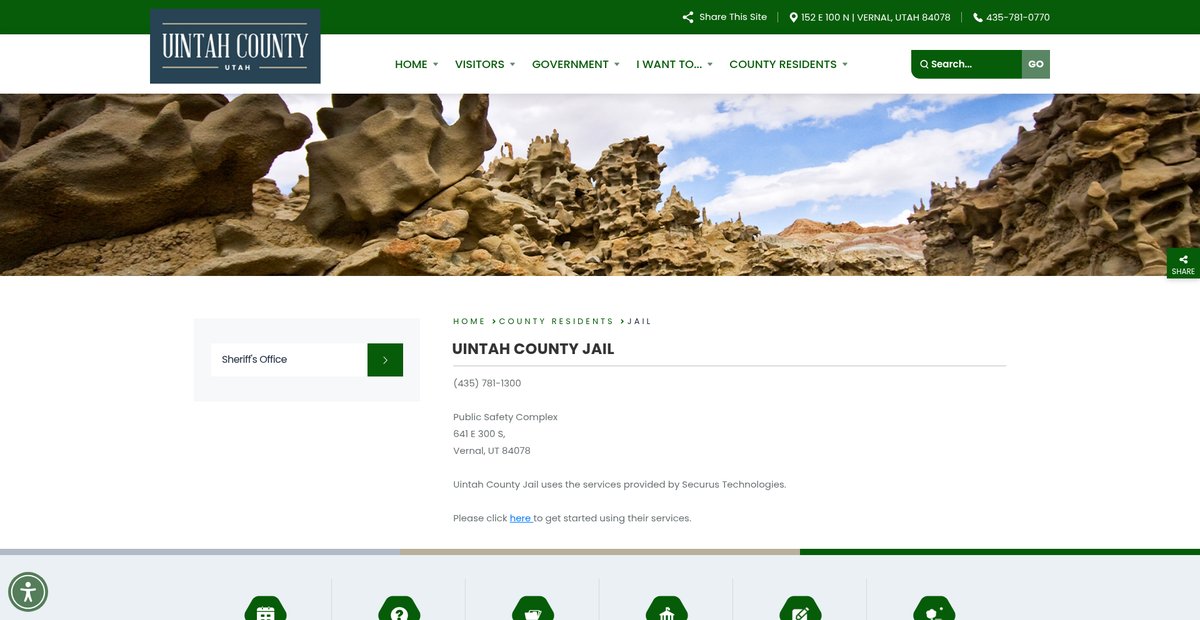Click the side SHARE button
Image resolution: width=1200 pixels, height=620 pixels.
[1183, 264]
